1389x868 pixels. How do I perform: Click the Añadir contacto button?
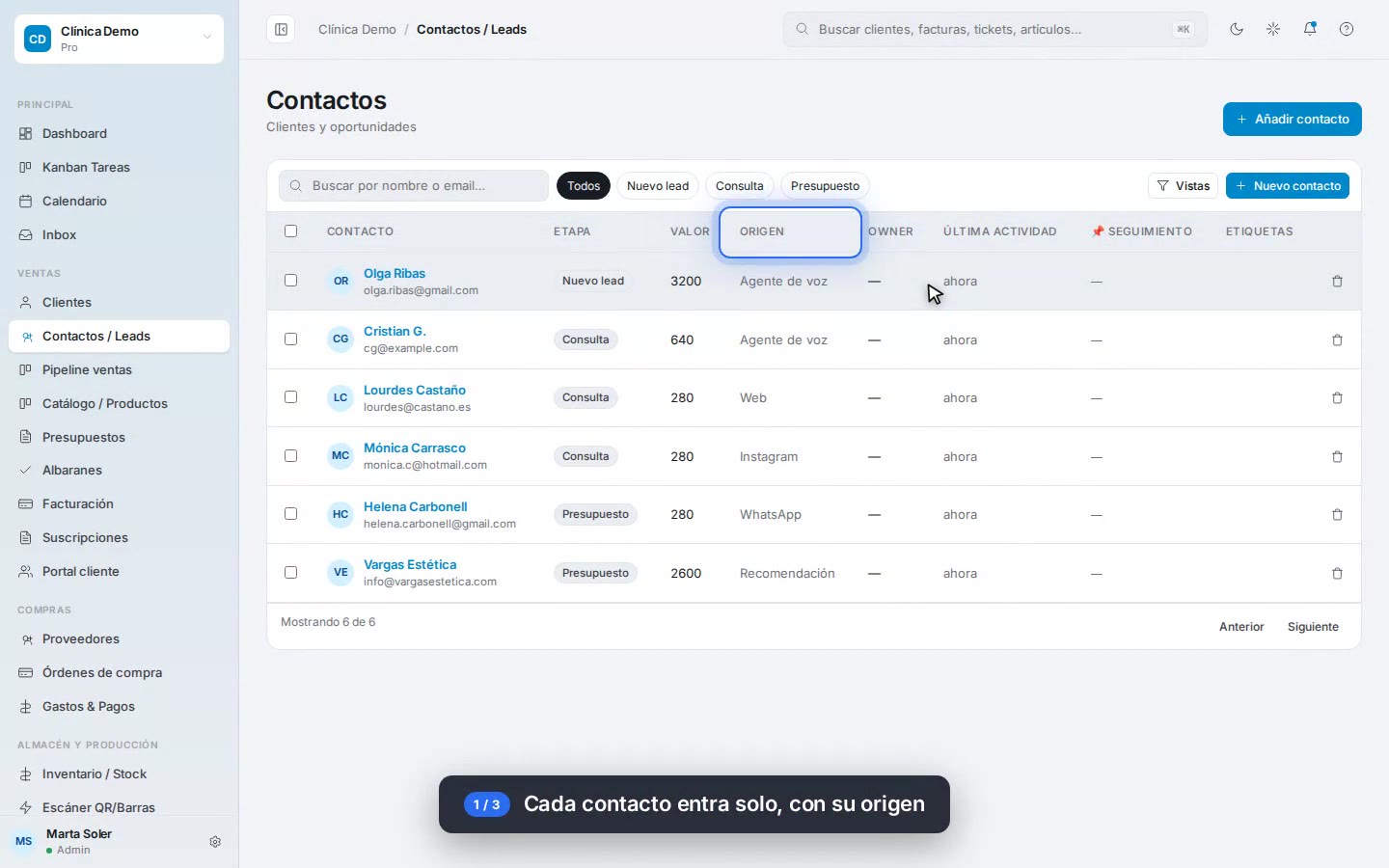click(x=1293, y=120)
